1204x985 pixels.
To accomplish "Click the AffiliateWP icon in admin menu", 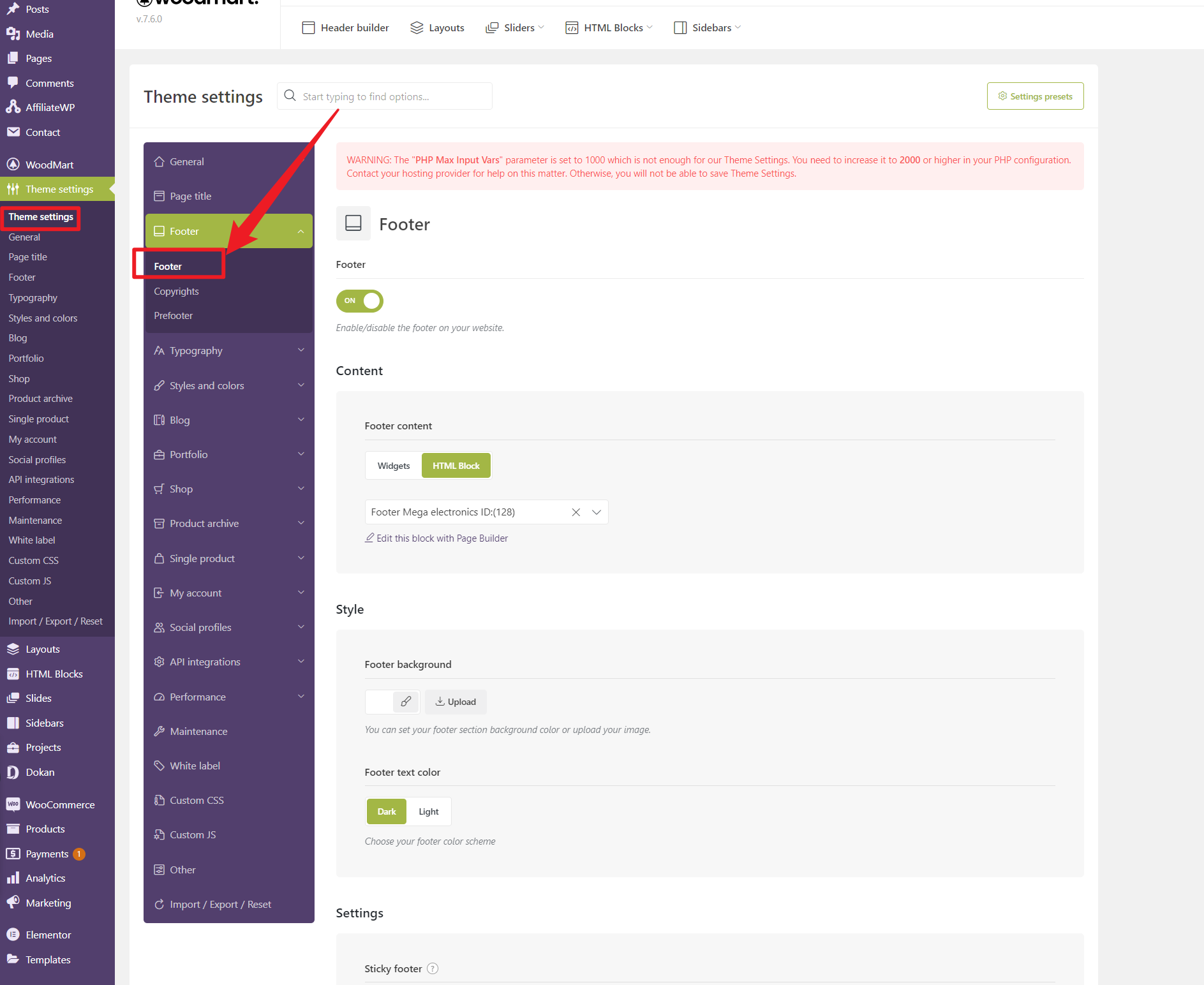I will (13, 107).
